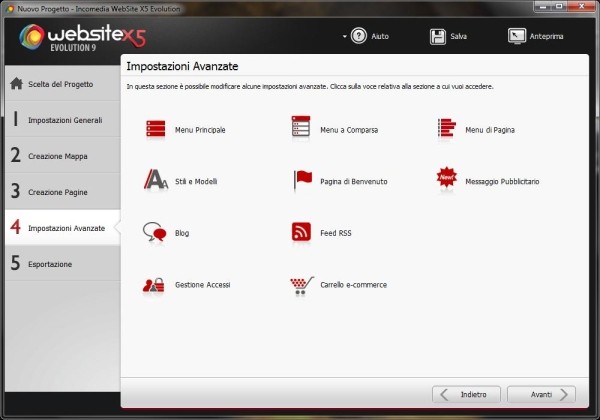Open the Gestione Accessi icon
The width and height of the screenshot is (600, 420).
pos(155,285)
